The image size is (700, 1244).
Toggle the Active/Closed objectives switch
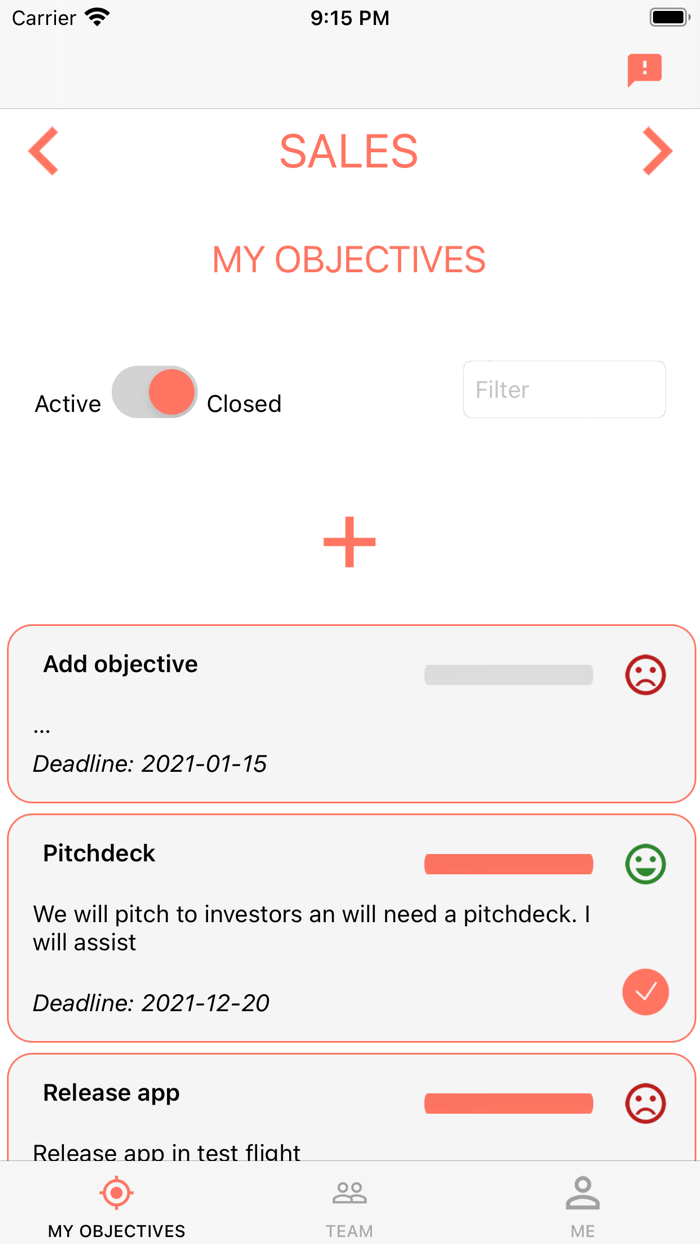(155, 392)
